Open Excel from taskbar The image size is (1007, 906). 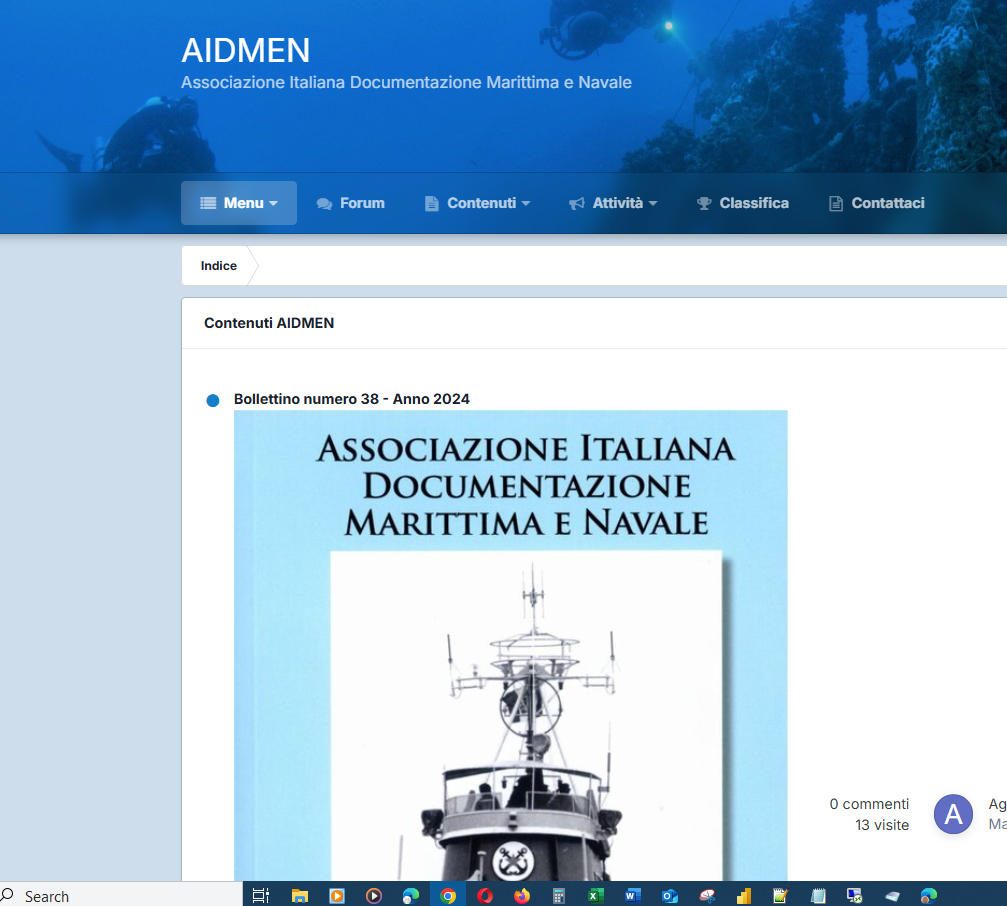596,895
